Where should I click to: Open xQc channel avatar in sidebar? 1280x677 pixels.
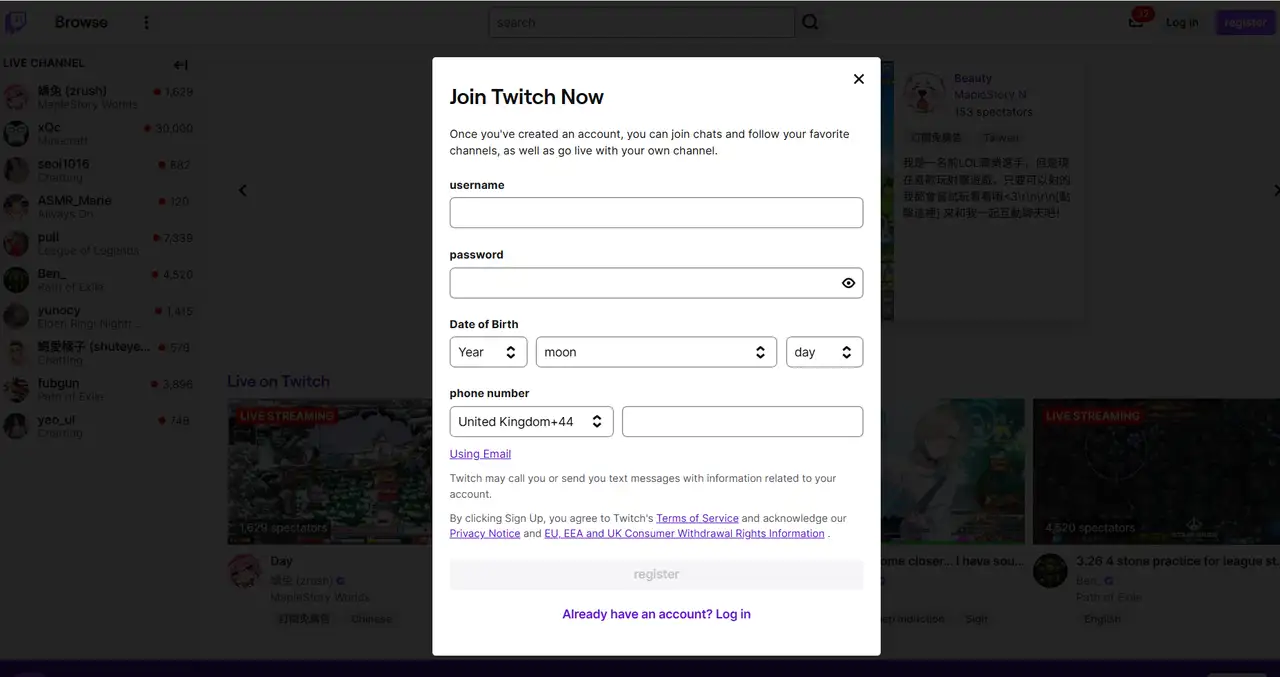16,134
